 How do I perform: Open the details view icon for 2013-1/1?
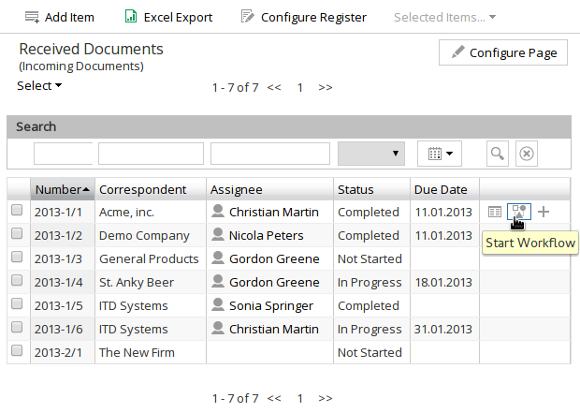pos(495,212)
